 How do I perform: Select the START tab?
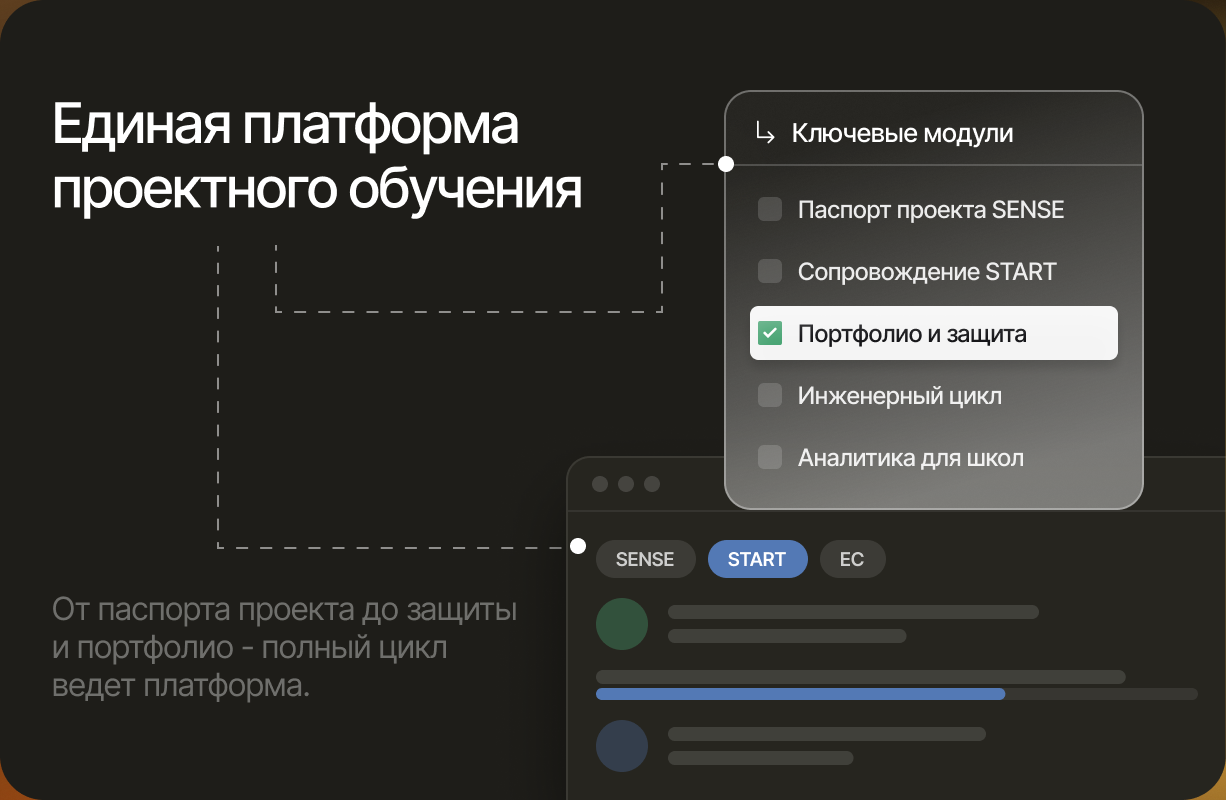(757, 559)
